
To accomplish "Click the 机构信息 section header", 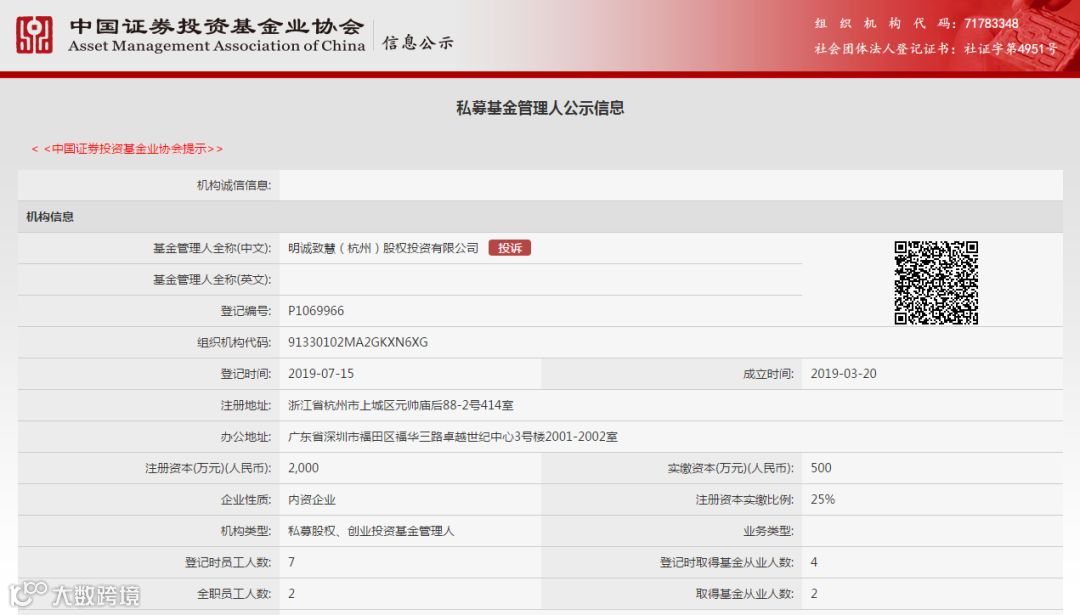I will coord(50,217).
